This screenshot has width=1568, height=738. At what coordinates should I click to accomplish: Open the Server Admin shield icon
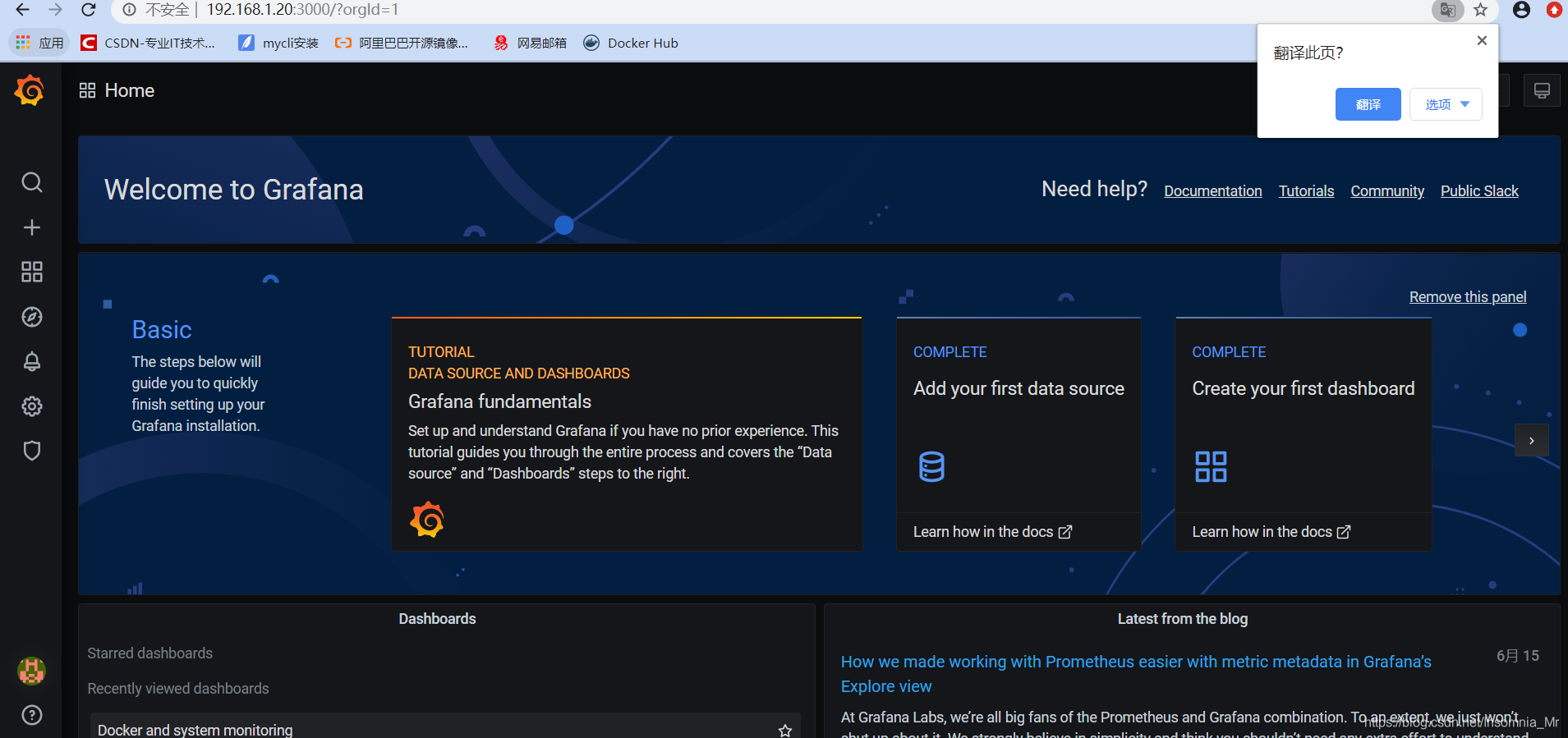click(x=32, y=451)
